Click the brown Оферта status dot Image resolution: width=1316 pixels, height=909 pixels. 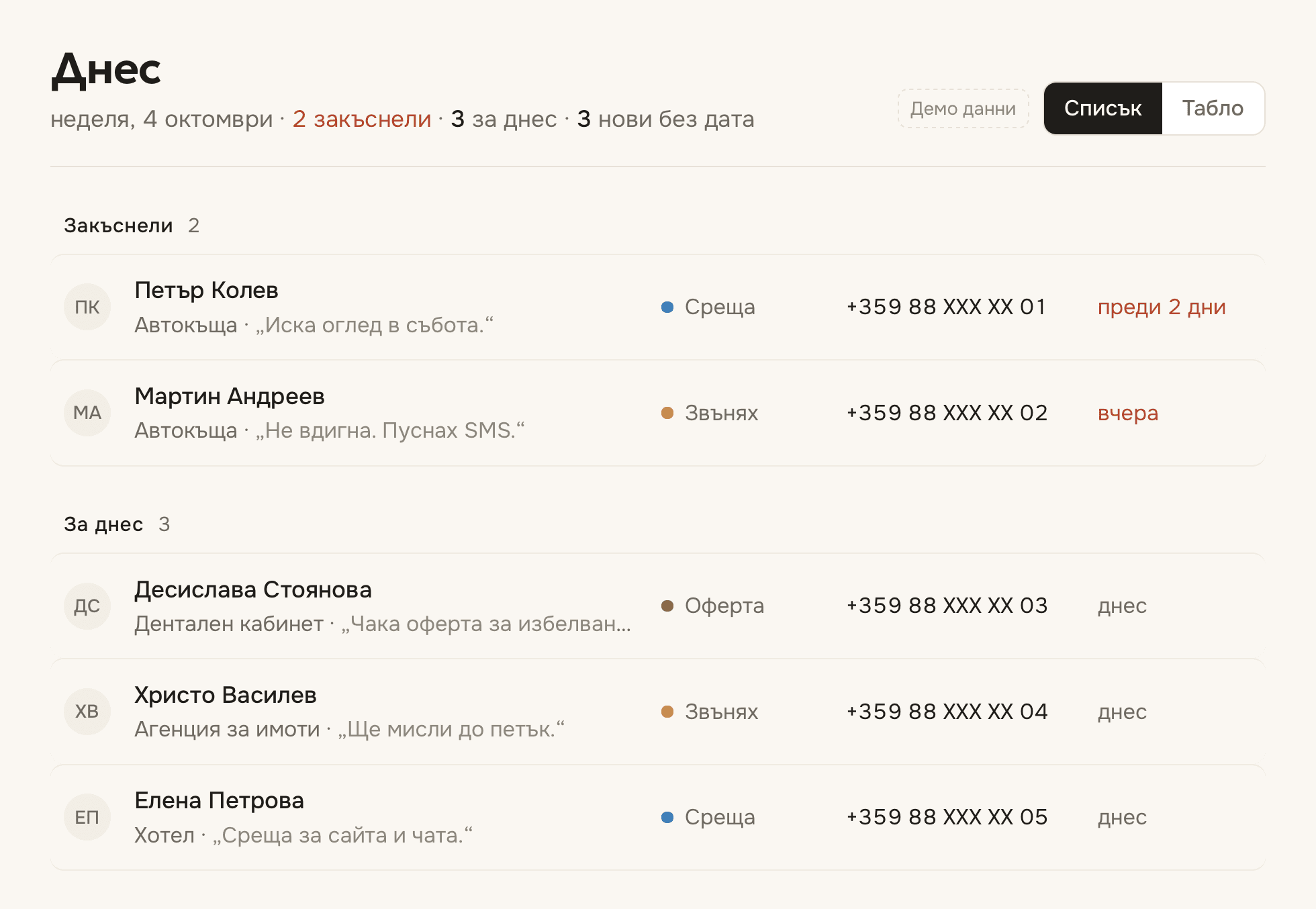click(667, 606)
